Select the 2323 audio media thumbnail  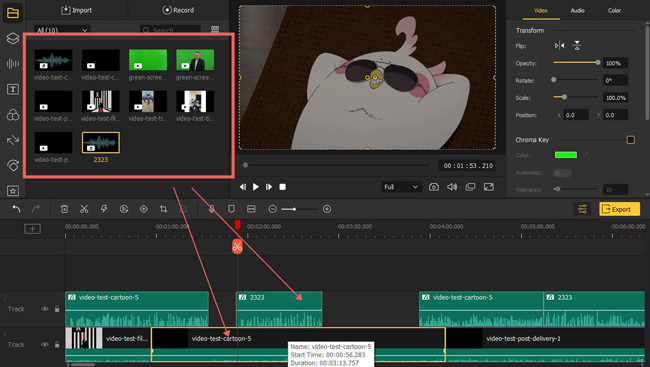pyautogui.click(x=101, y=143)
